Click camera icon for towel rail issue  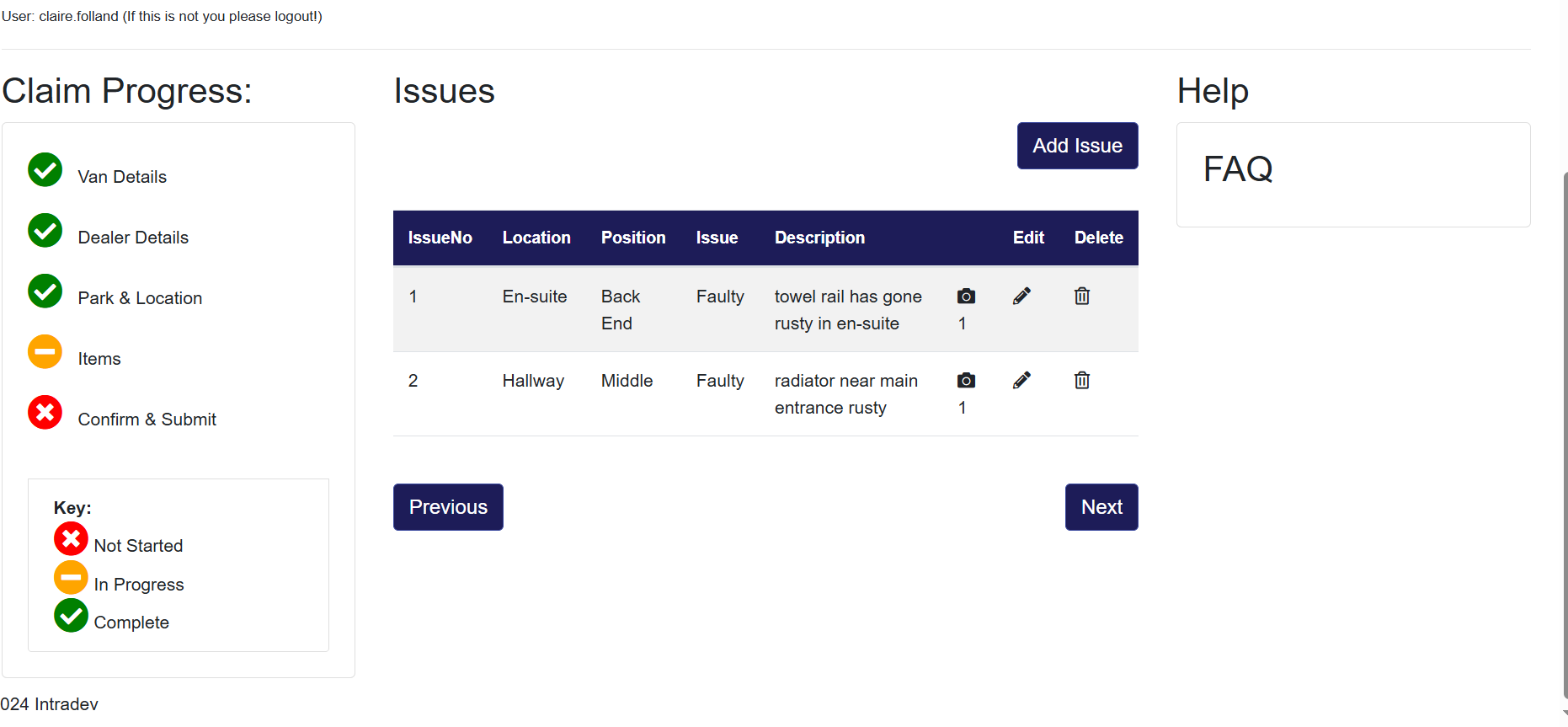tap(966, 297)
